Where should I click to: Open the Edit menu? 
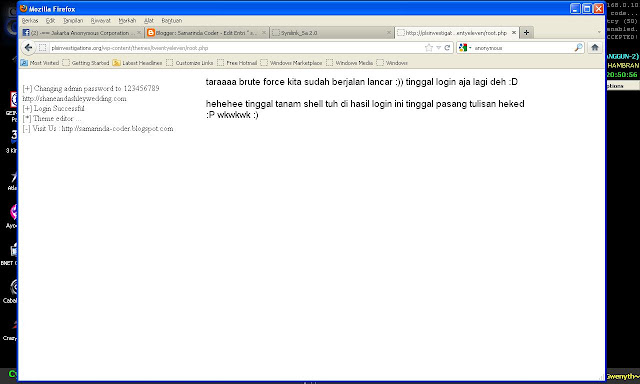coord(50,20)
